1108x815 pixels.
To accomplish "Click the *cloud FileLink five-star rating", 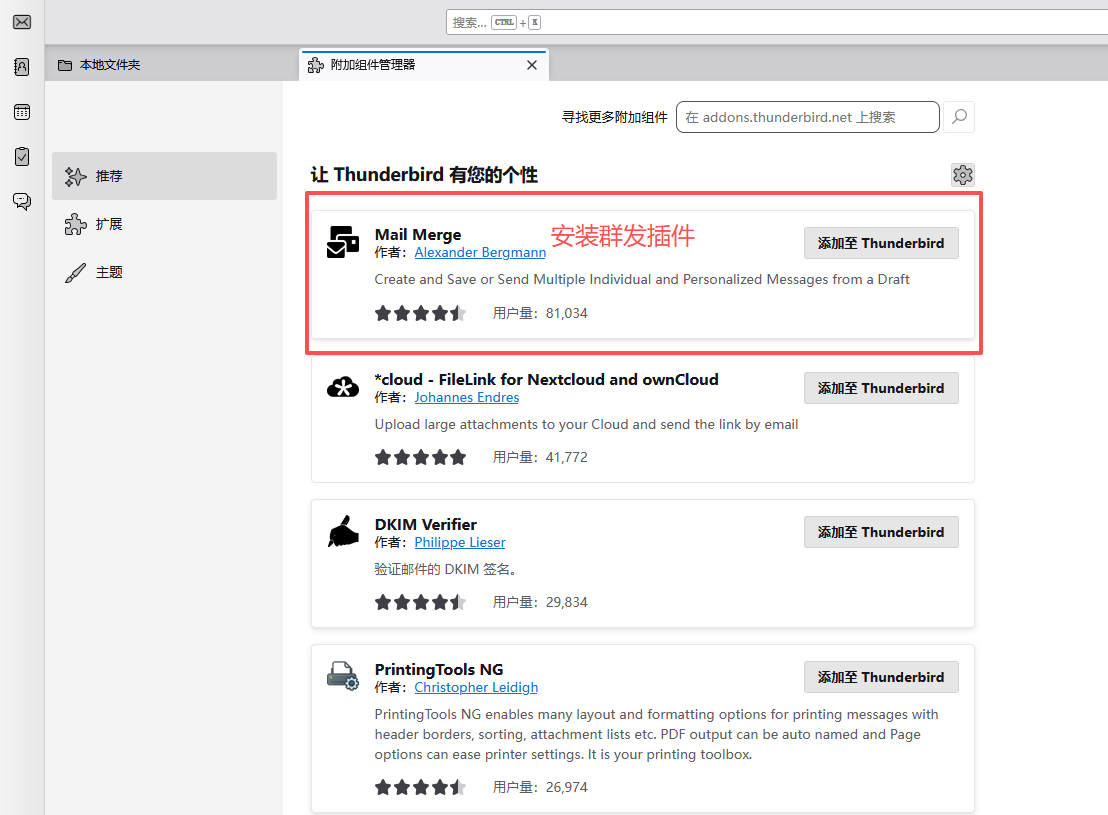I will (420, 457).
